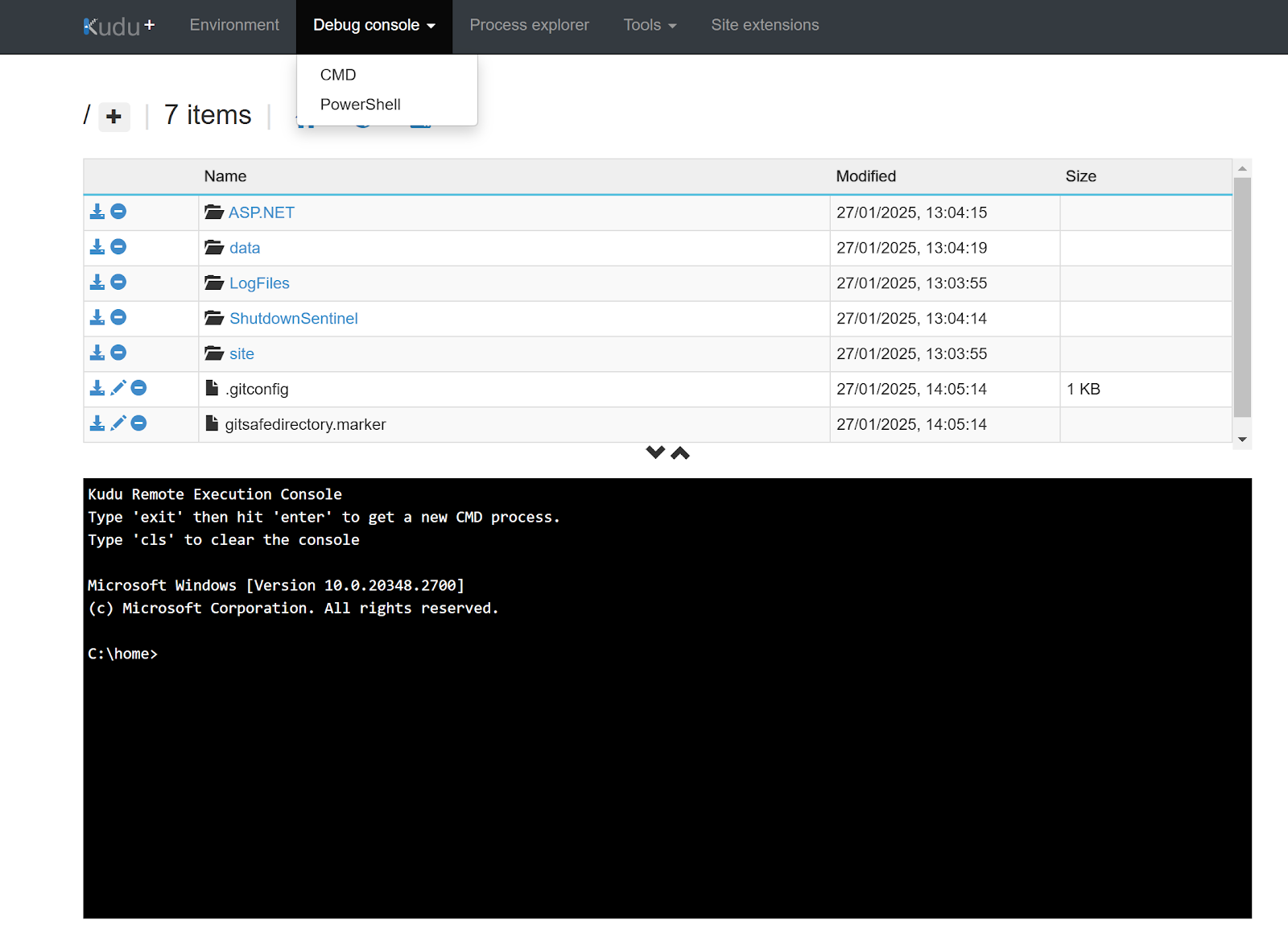This screenshot has width=1288, height=945.
Task: Open the data folder link
Action: pyautogui.click(x=245, y=248)
